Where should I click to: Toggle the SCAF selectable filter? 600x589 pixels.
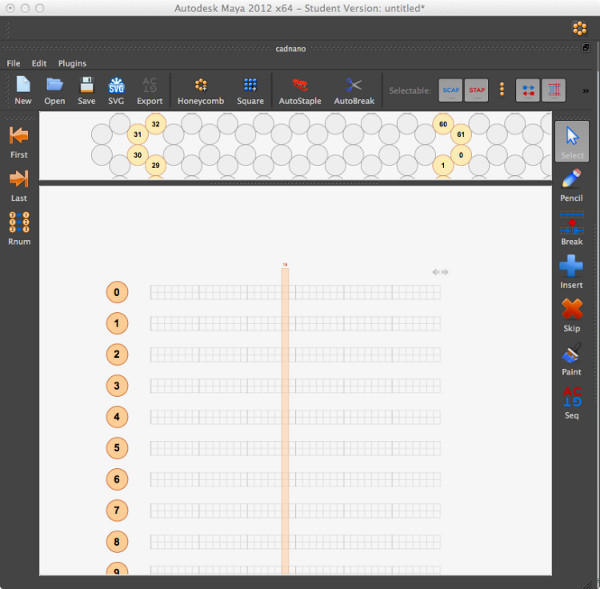pos(450,90)
